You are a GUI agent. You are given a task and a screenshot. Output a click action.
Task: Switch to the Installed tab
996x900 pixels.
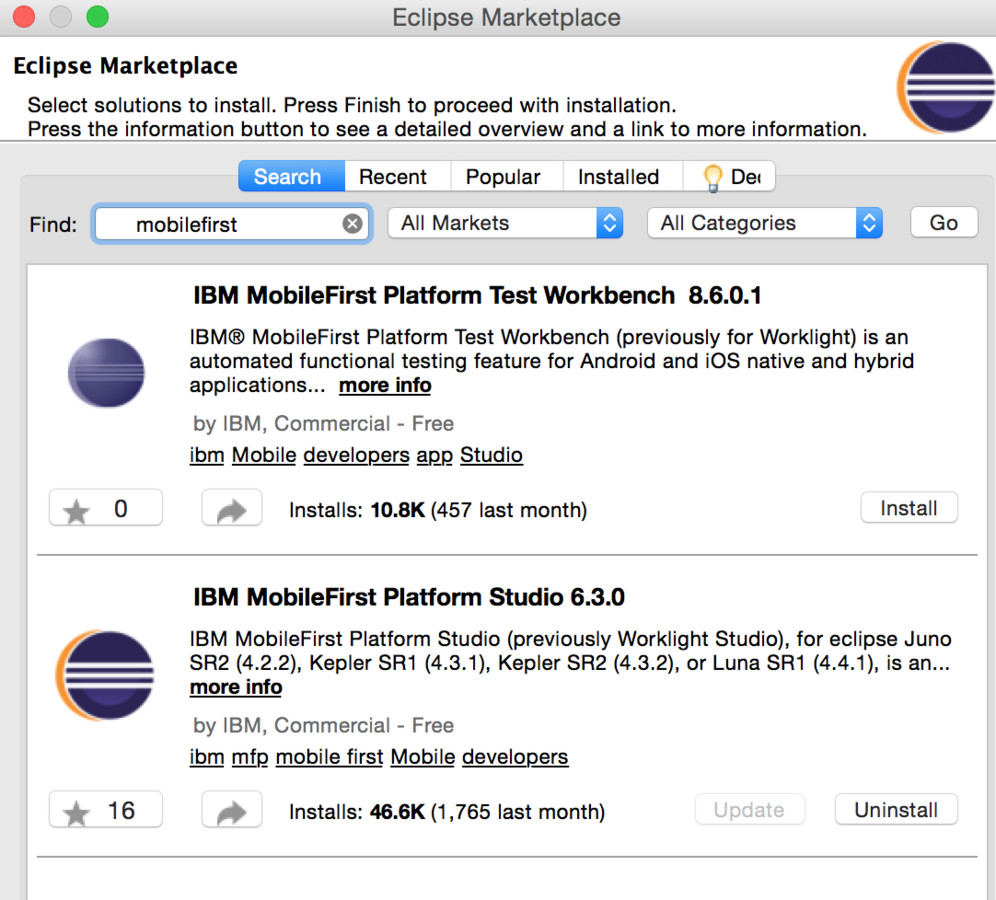(x=622, y=177)
